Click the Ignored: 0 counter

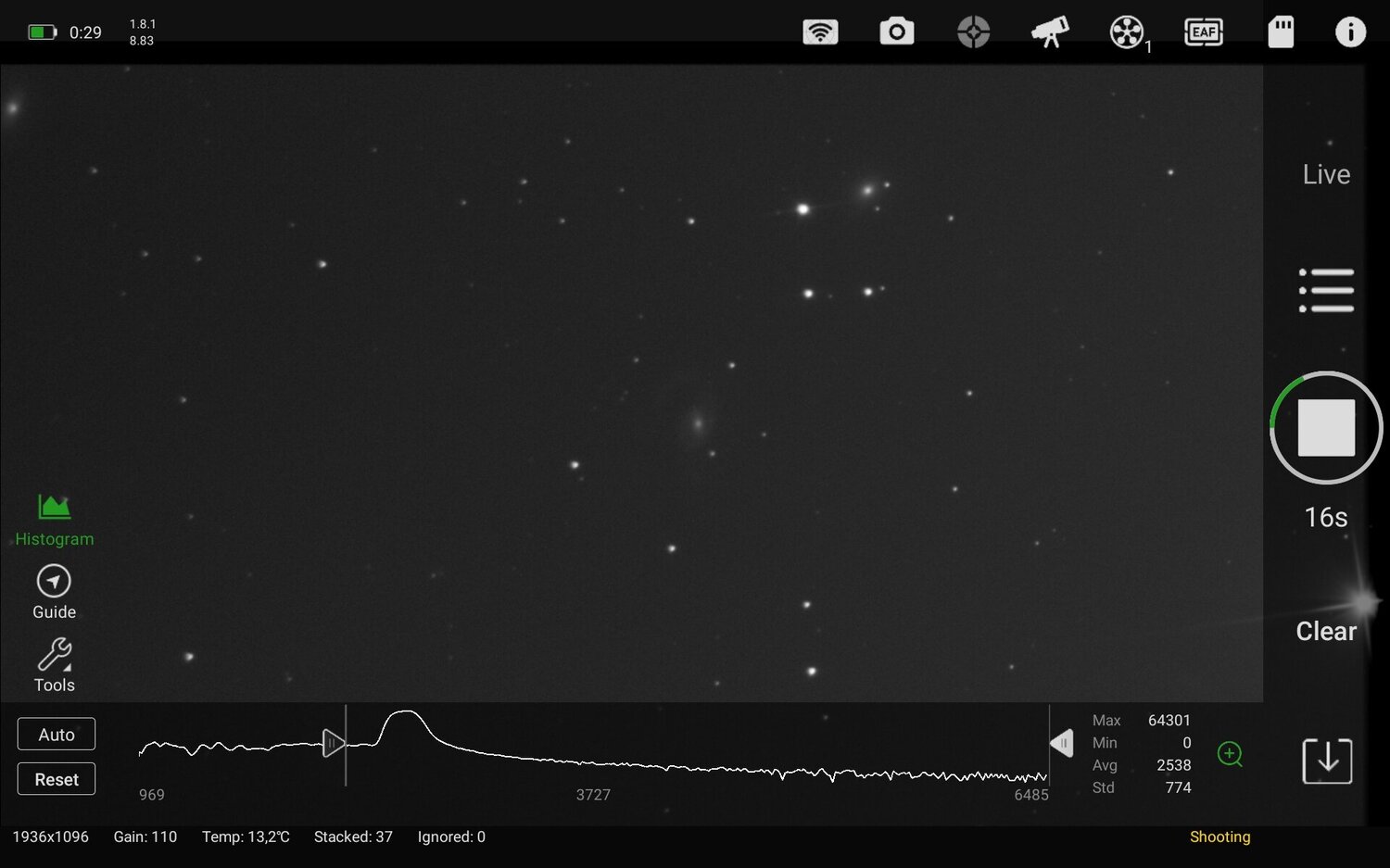451,837
